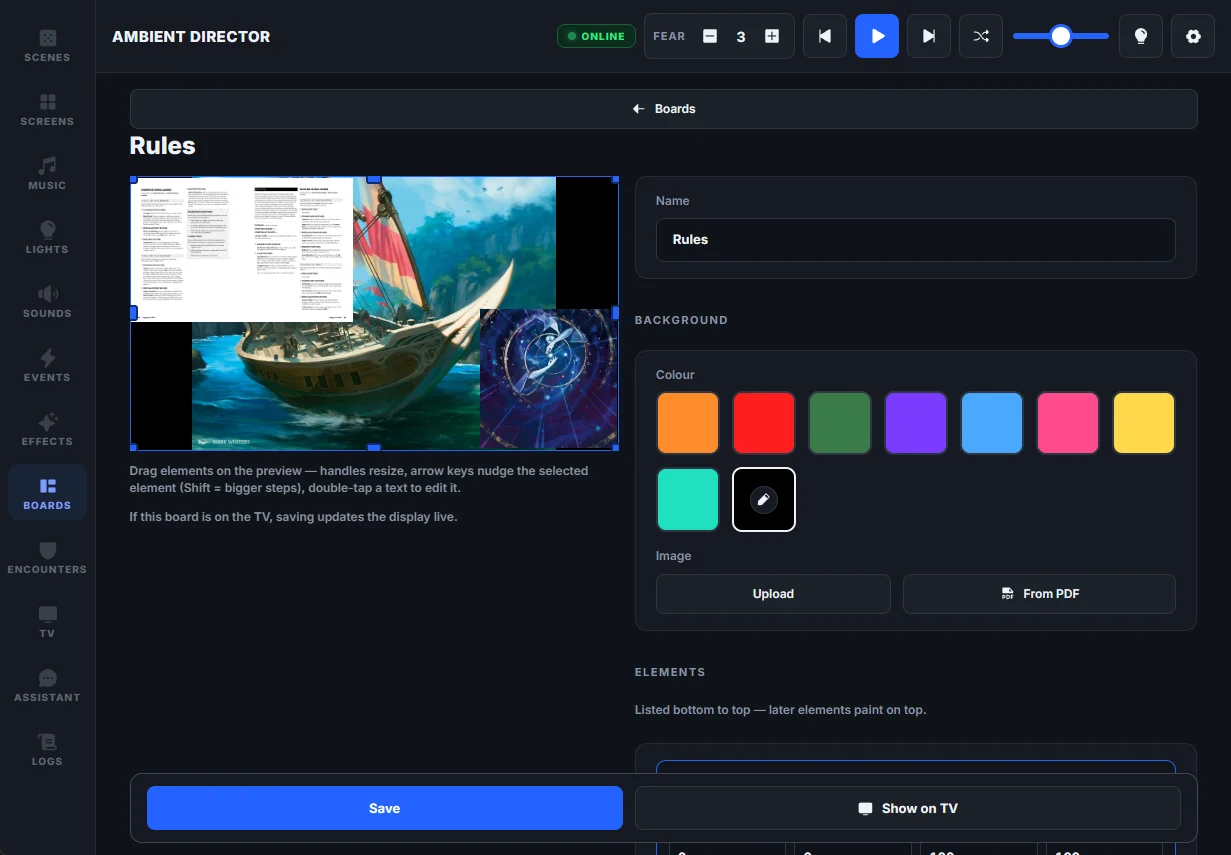Select the yellow background colour
This screenshot has width=1231, height=855.
(1144, 423)
